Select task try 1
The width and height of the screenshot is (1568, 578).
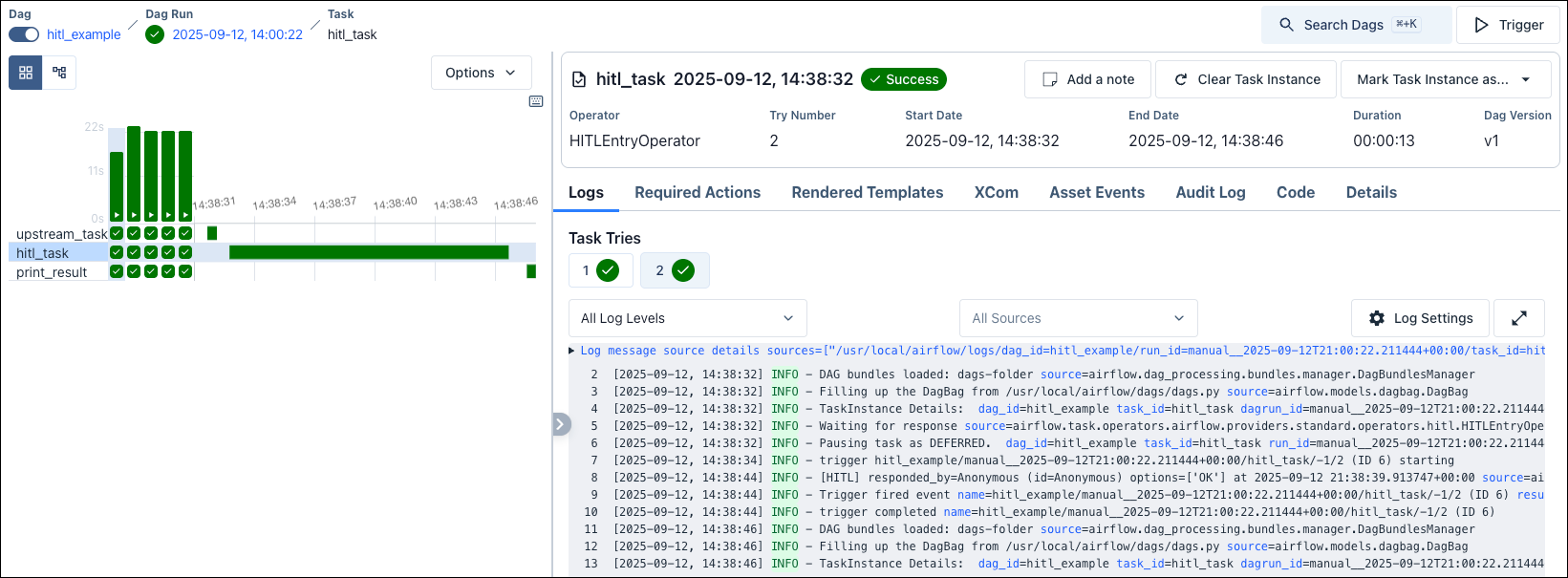600,270
